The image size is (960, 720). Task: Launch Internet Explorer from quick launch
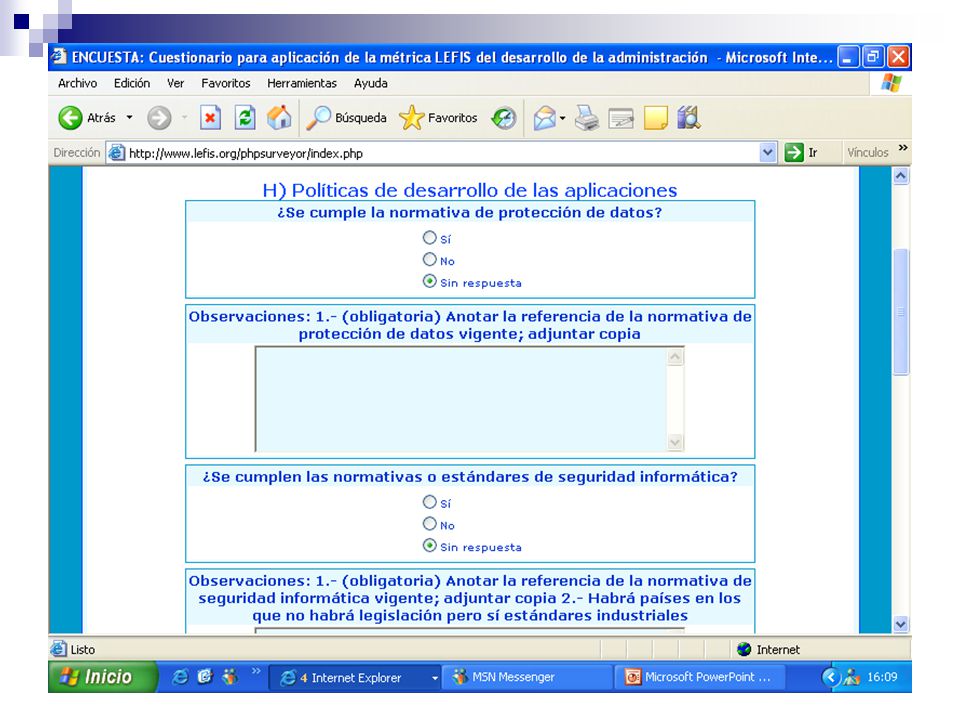180,677
